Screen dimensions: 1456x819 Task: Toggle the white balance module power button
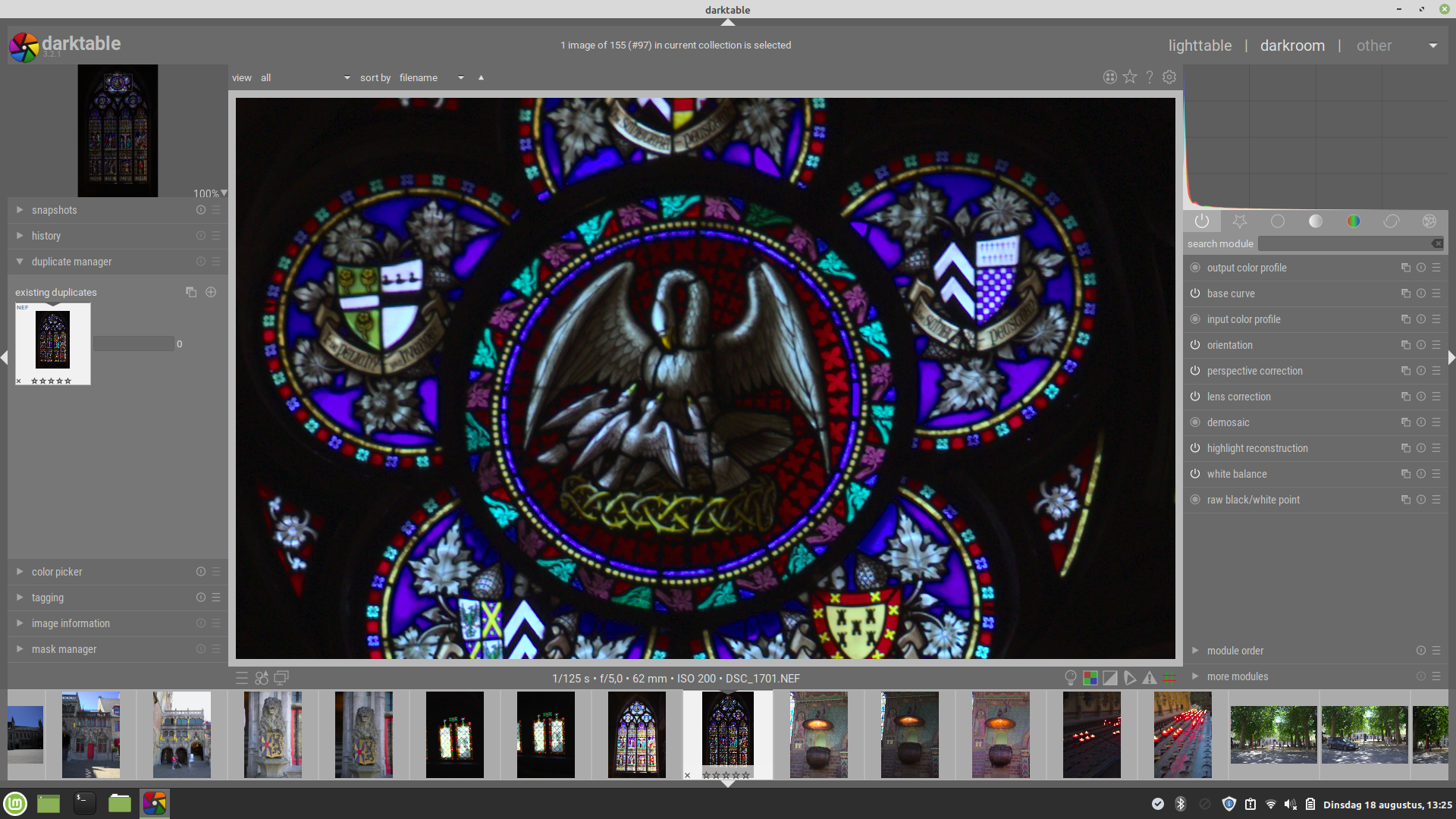click(1195, 474)
